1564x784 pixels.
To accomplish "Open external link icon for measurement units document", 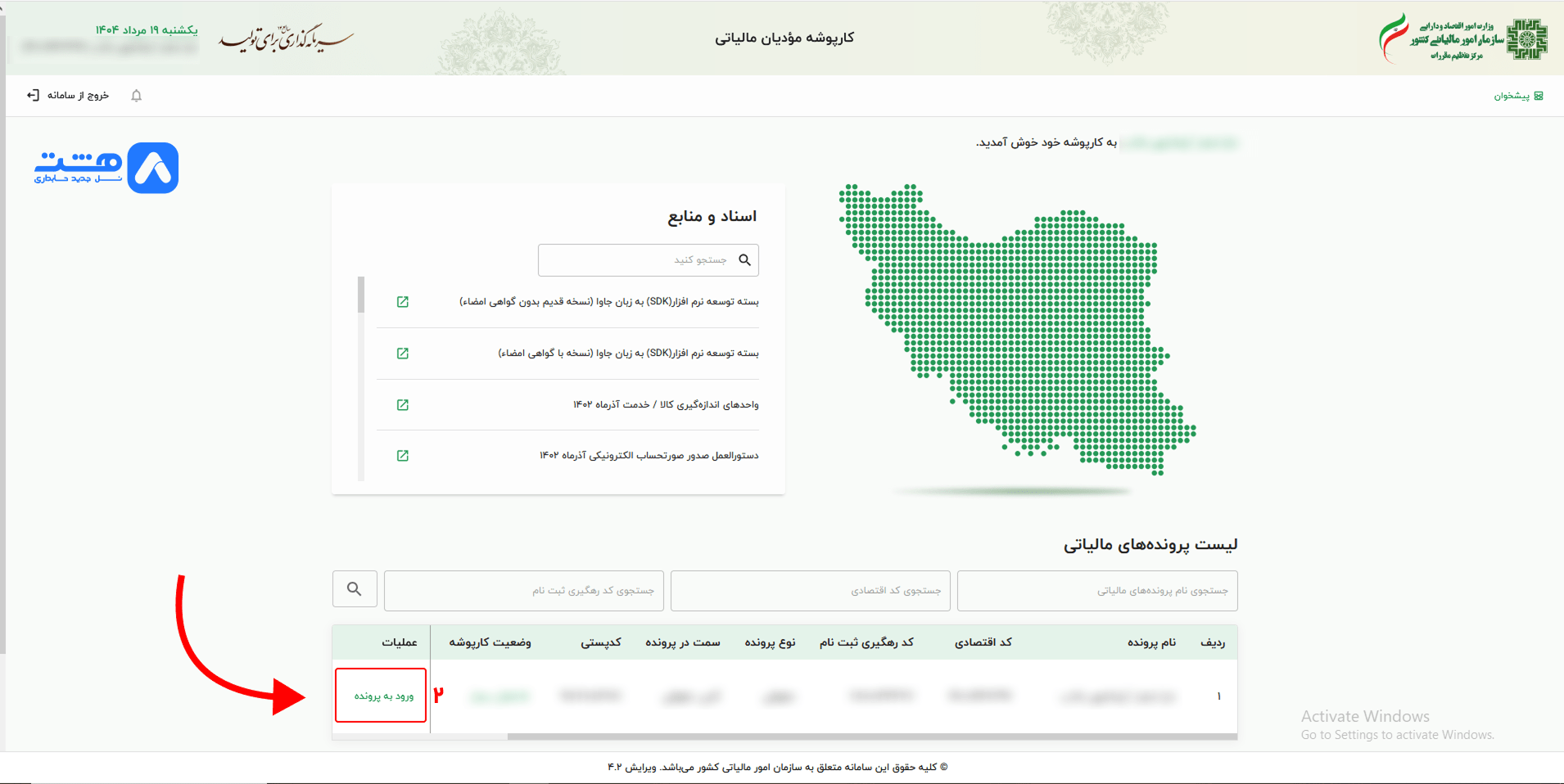I will coord(403,405).
